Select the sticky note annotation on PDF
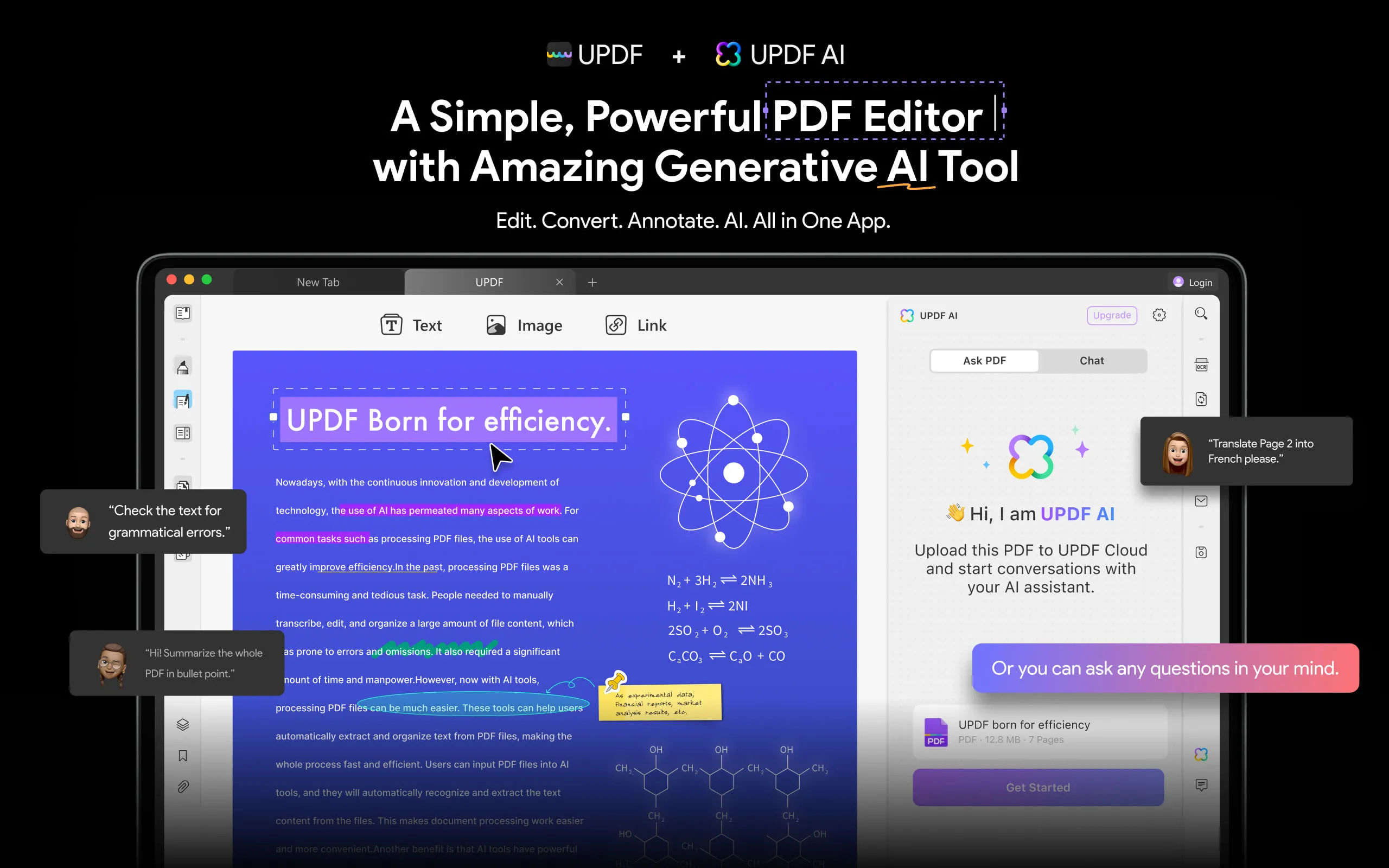Screen dimensions: 1389x868 coord(660,700)
